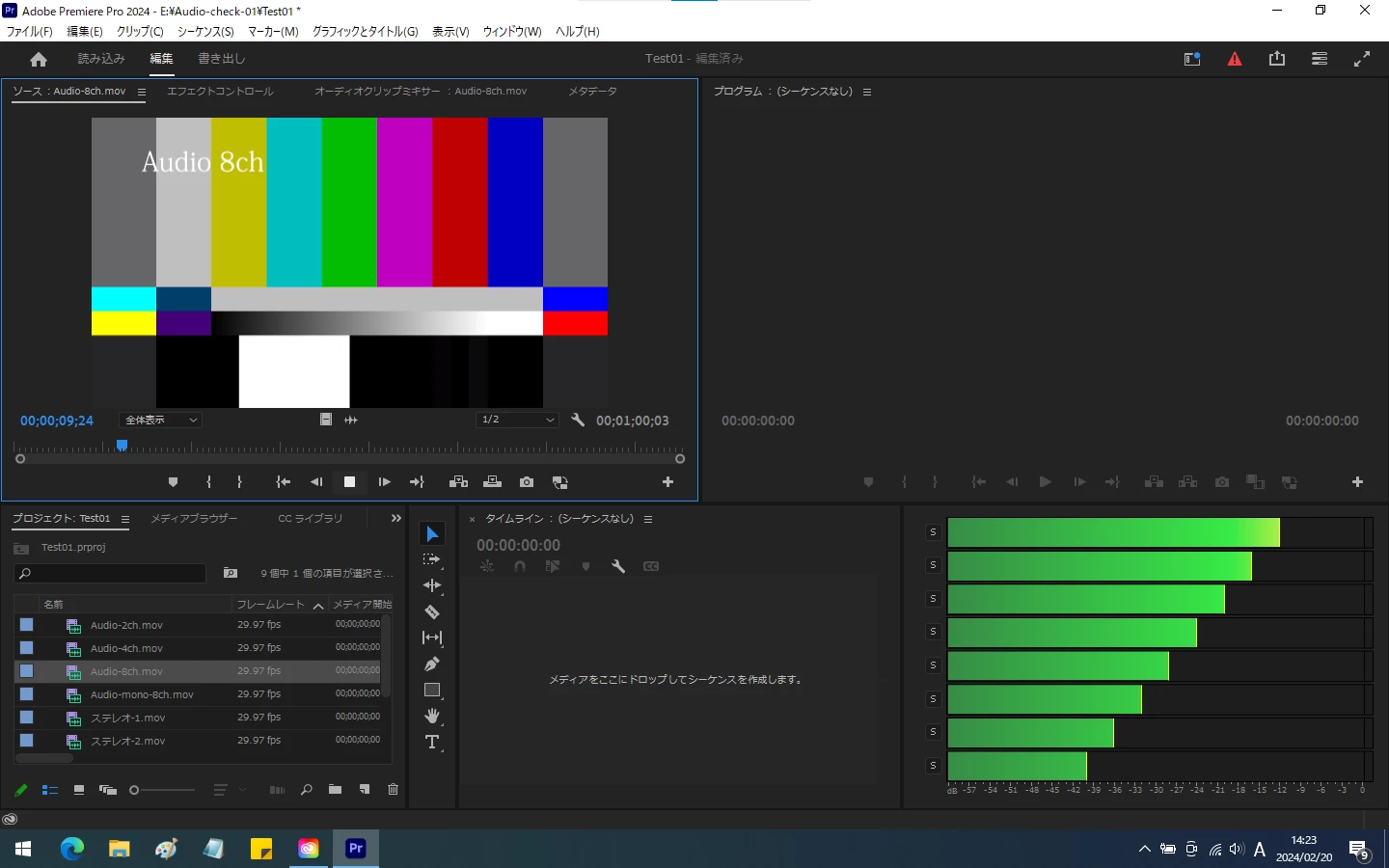Viewport: 1389px width, 868px height.
Task: Click the Insert edit button
Action: [459, 482]
